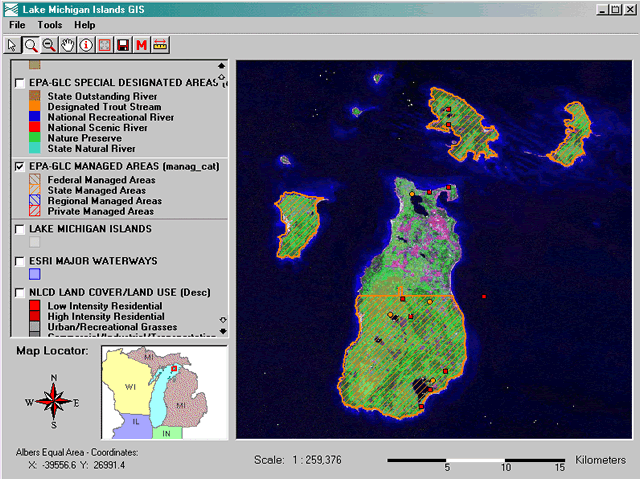Uncheck EPA-GLC Managed Areas layer
The height and width of the screenshot is (479, 640).
[x=19, y=167]
